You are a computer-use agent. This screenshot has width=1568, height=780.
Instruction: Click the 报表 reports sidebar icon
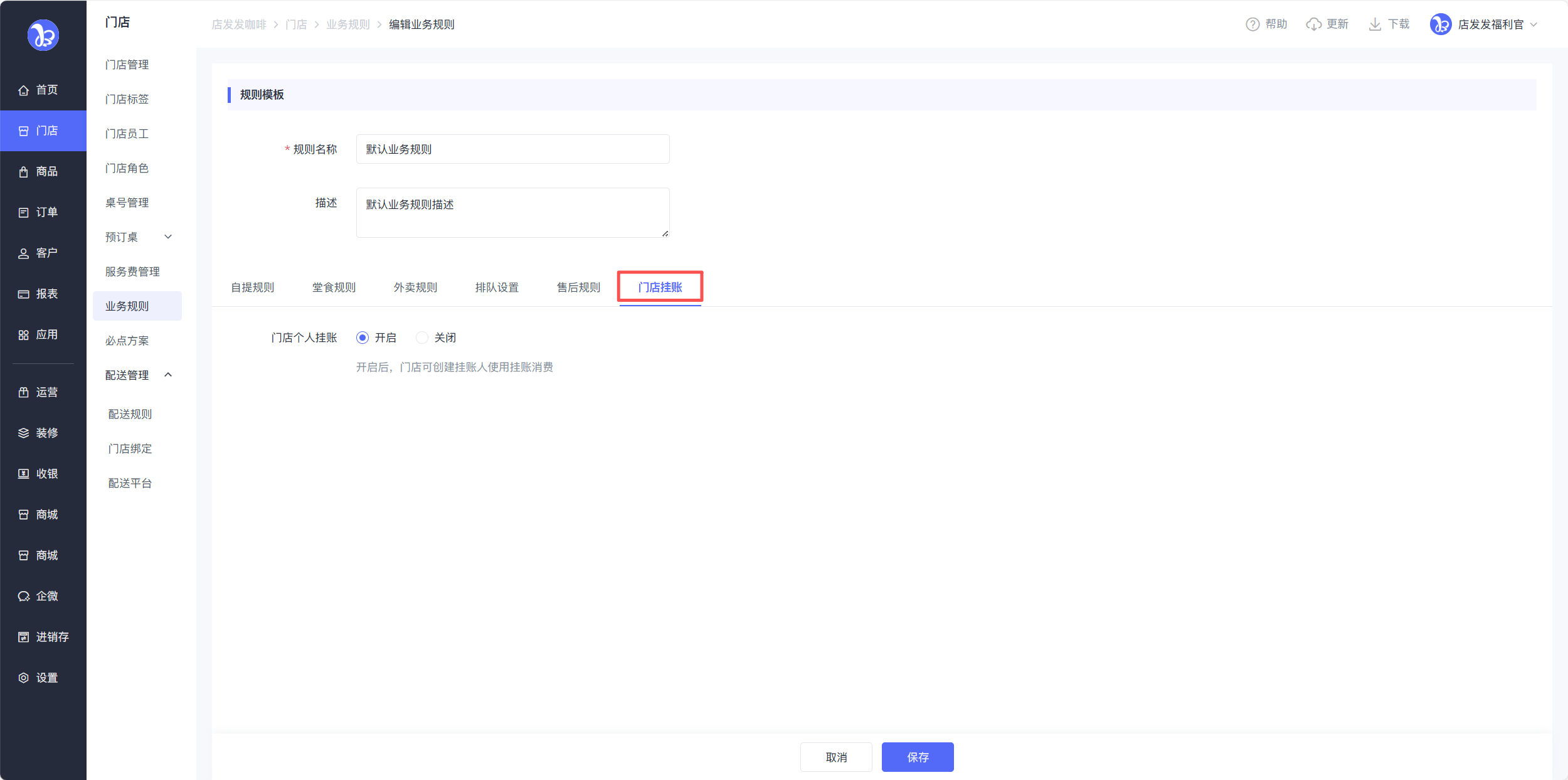click(24, 294)
